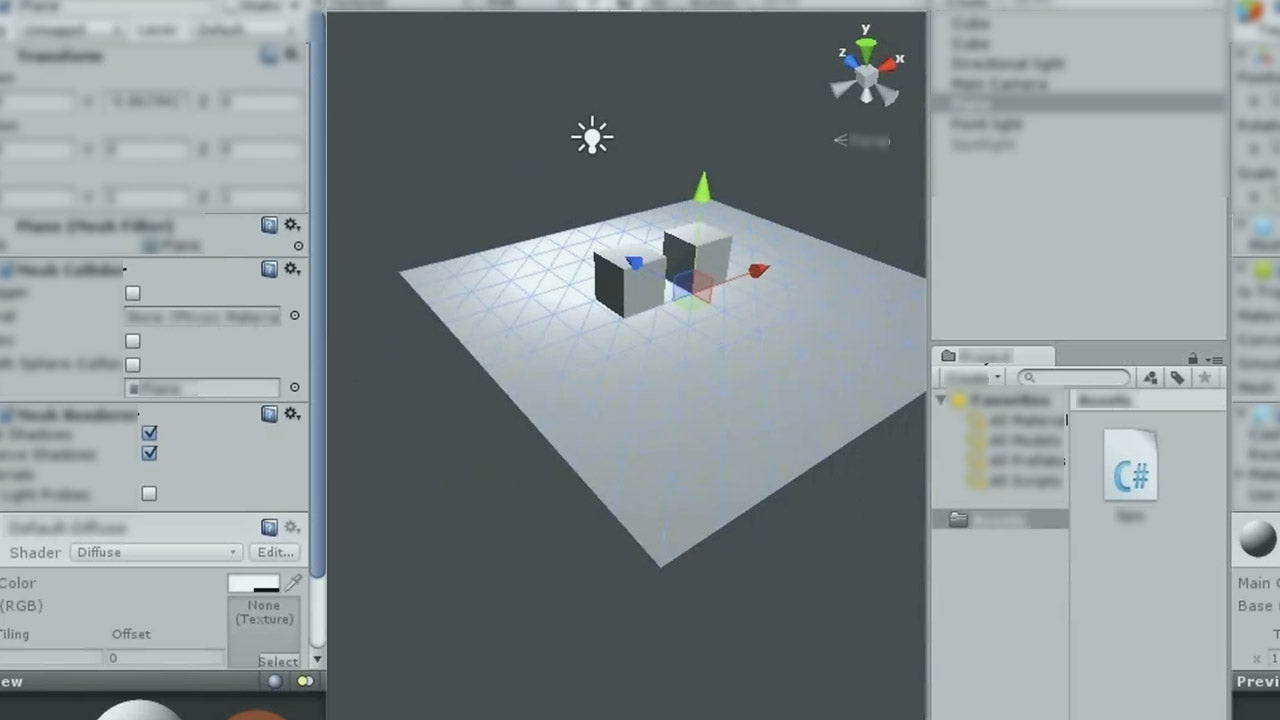Open the Shader dropdown showing Diffuse
Viewport: 1280px width, 720px height.
coord(155,551)
